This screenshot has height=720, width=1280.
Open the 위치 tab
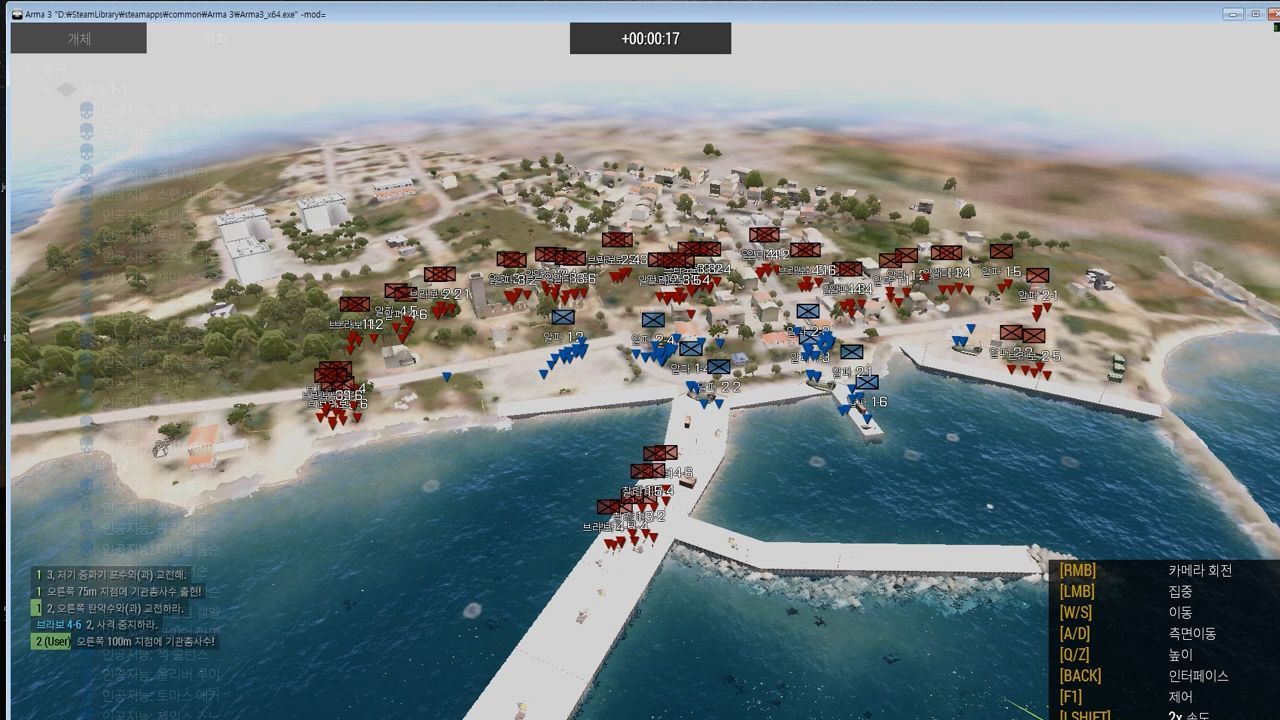[215, 39]
